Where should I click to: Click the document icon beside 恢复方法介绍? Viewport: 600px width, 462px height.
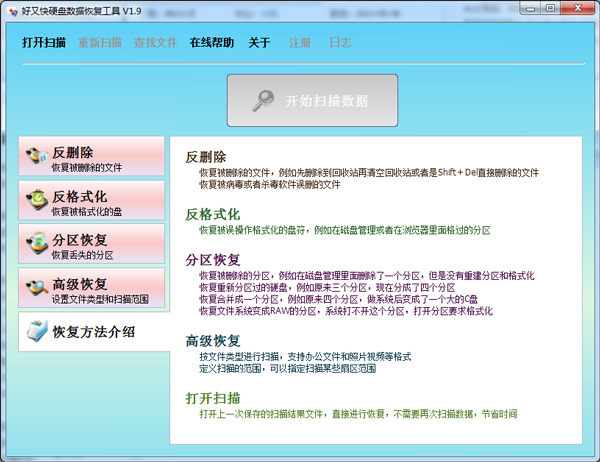[x=36, y=331]
